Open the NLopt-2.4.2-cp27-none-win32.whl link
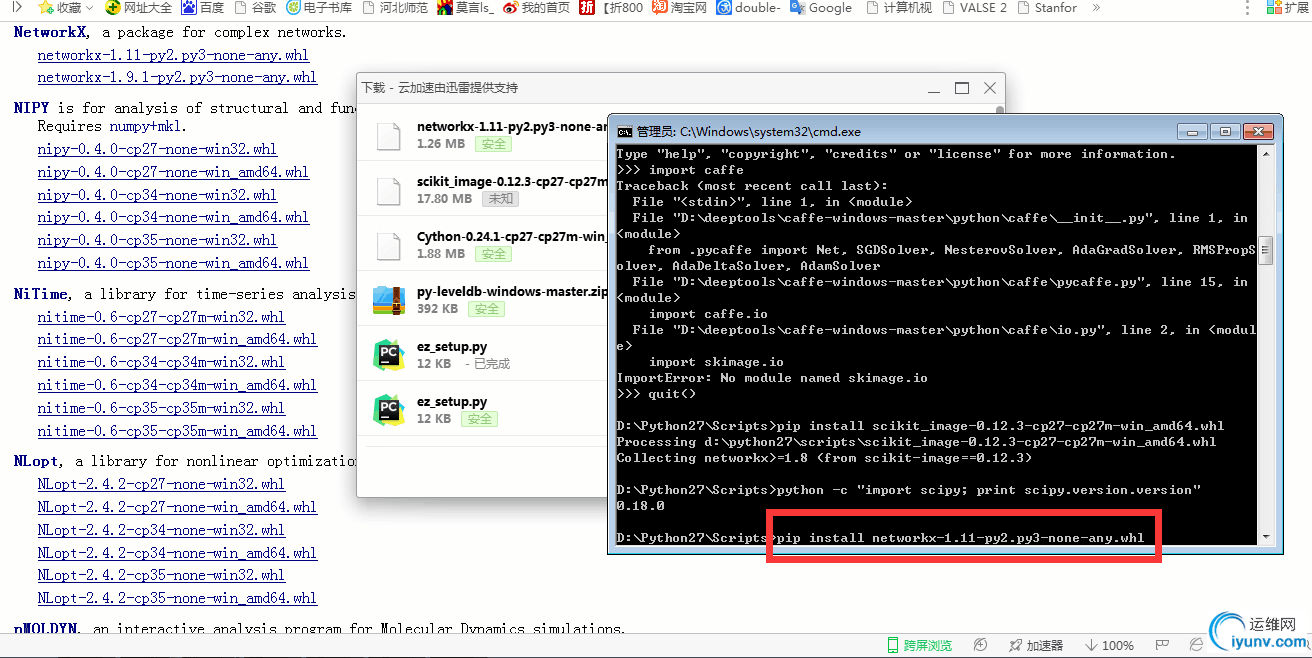The image size is (1312, 658). tap(161, 484)
